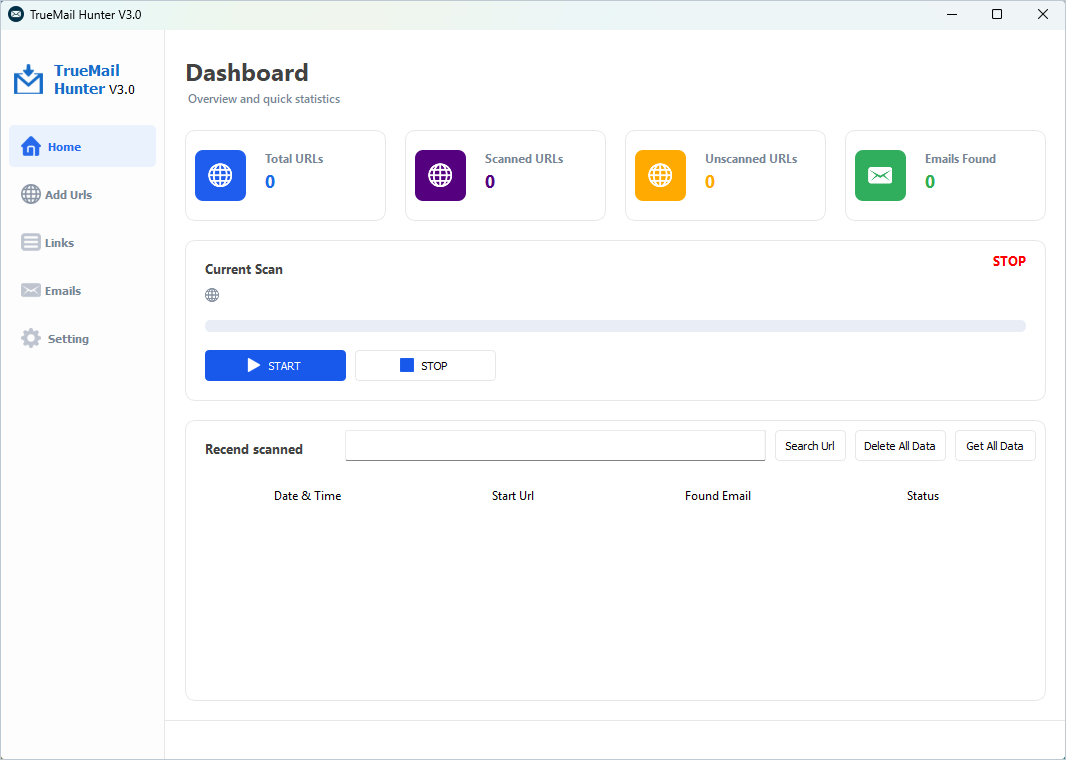Screen dimensions: 1066x760
Task: Click the blue Total URLs globe icon
Action: coord(220,175)
